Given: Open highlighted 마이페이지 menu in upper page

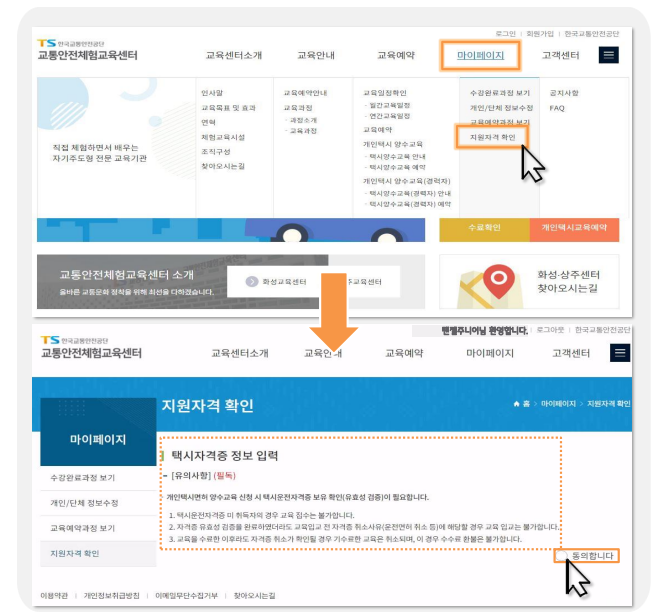Looking at the screenshot, I should (480, 55).
